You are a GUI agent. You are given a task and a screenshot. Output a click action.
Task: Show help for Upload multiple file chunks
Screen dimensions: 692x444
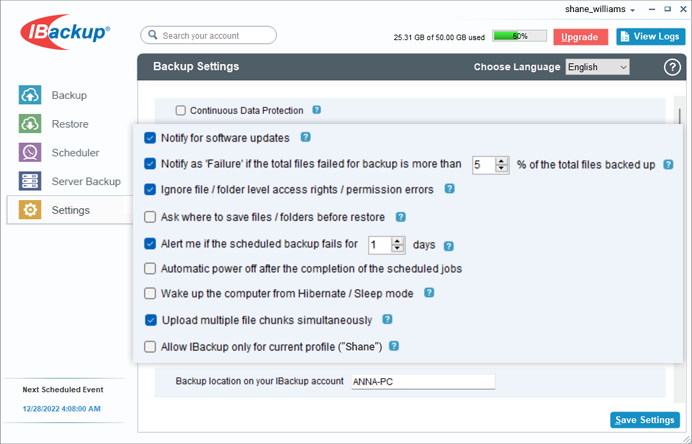click(387, 319)
